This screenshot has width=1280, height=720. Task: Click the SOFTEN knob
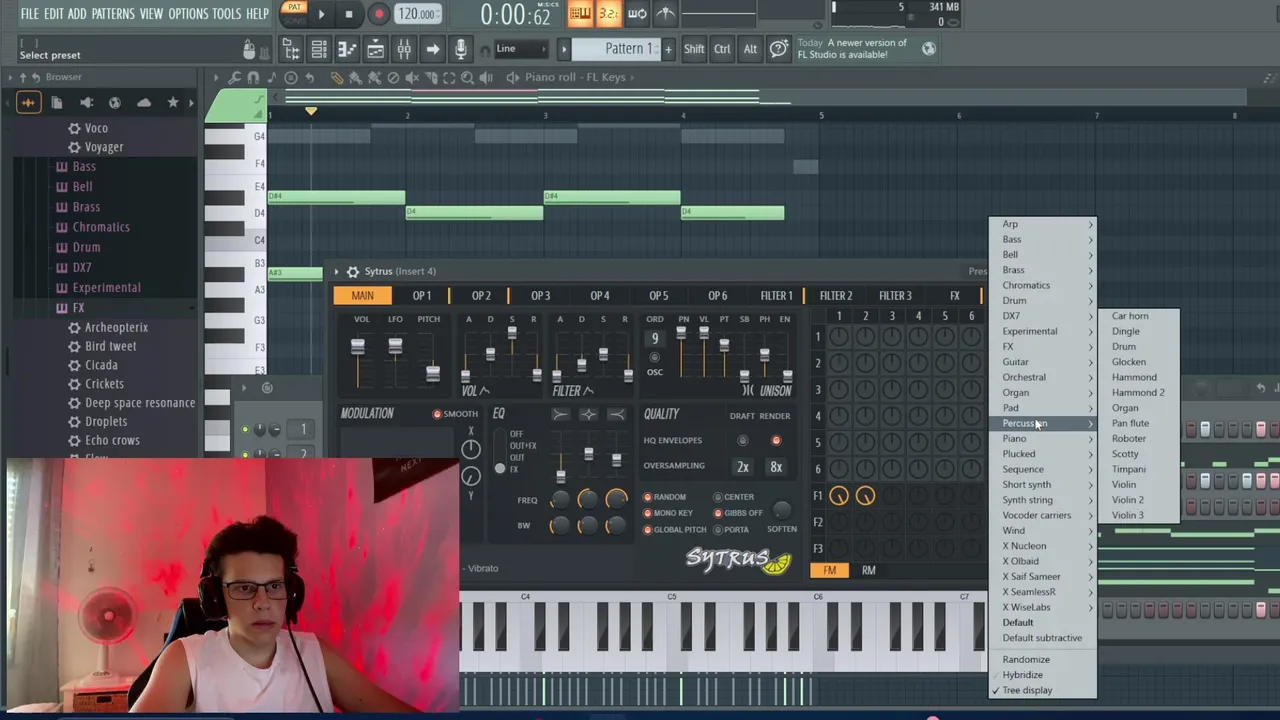point(782,512)
